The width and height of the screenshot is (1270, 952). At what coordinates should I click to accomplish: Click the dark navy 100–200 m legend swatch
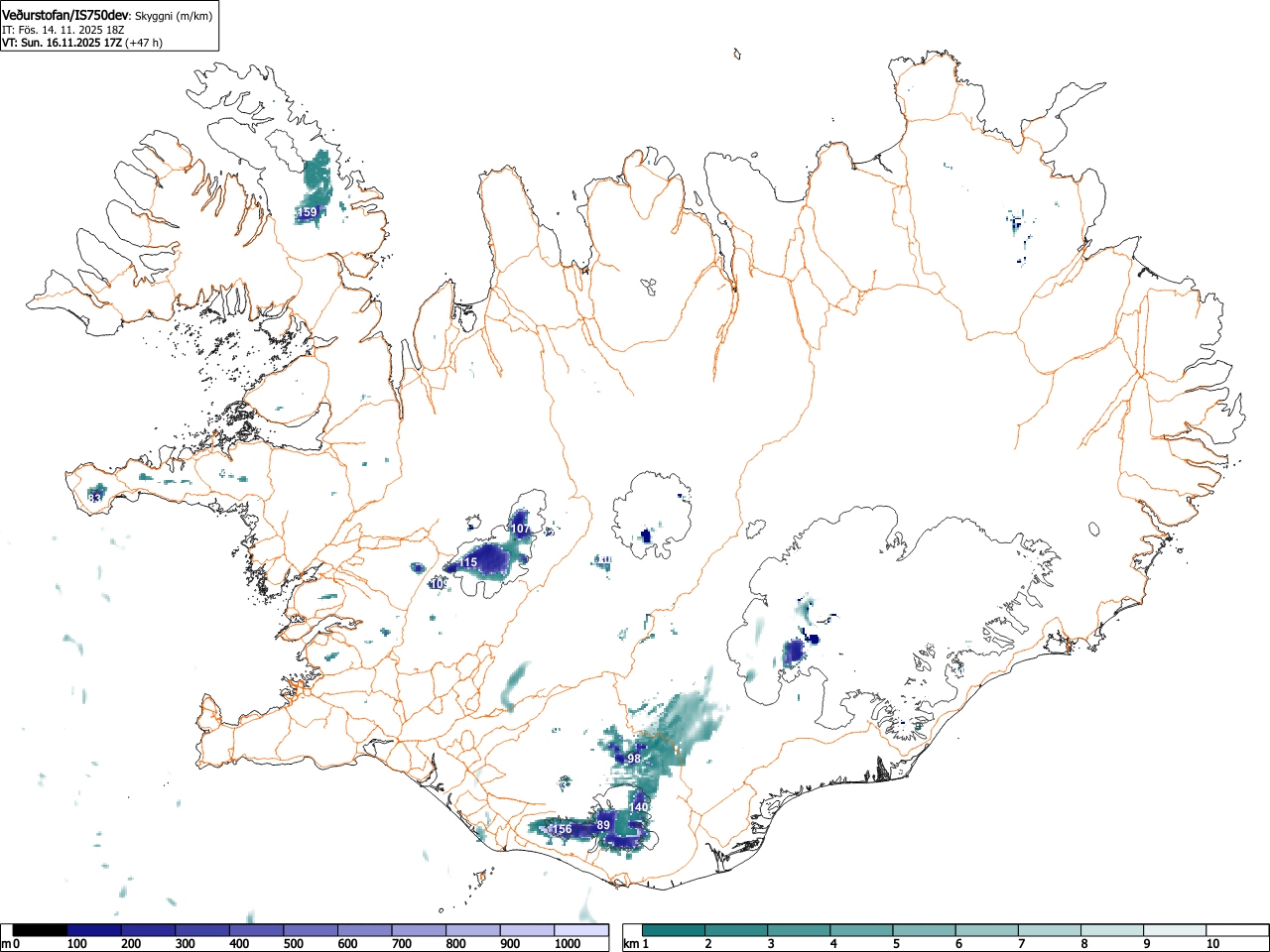94,930
